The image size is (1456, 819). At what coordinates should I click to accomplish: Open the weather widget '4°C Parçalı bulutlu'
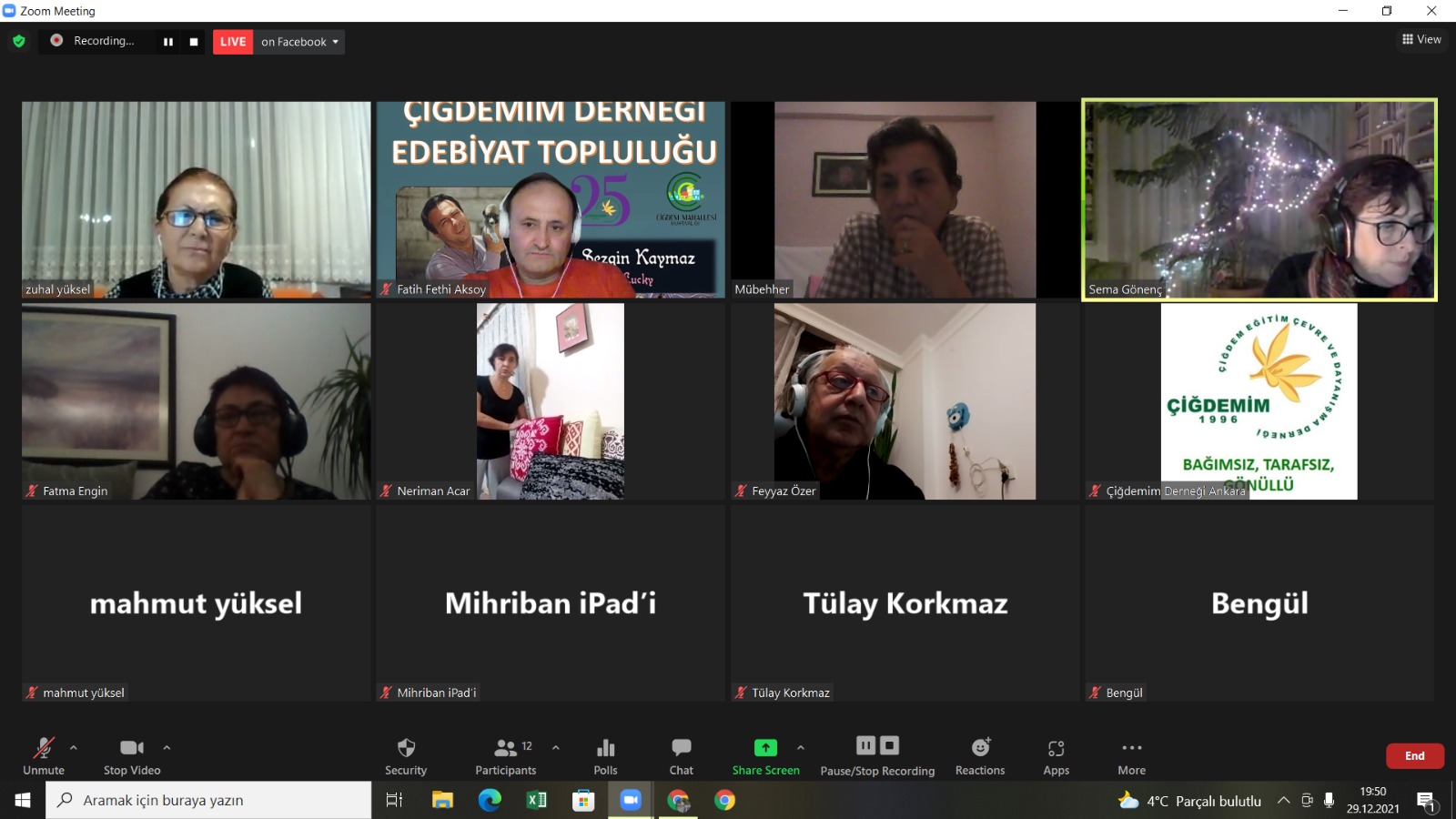point(1189,801)
